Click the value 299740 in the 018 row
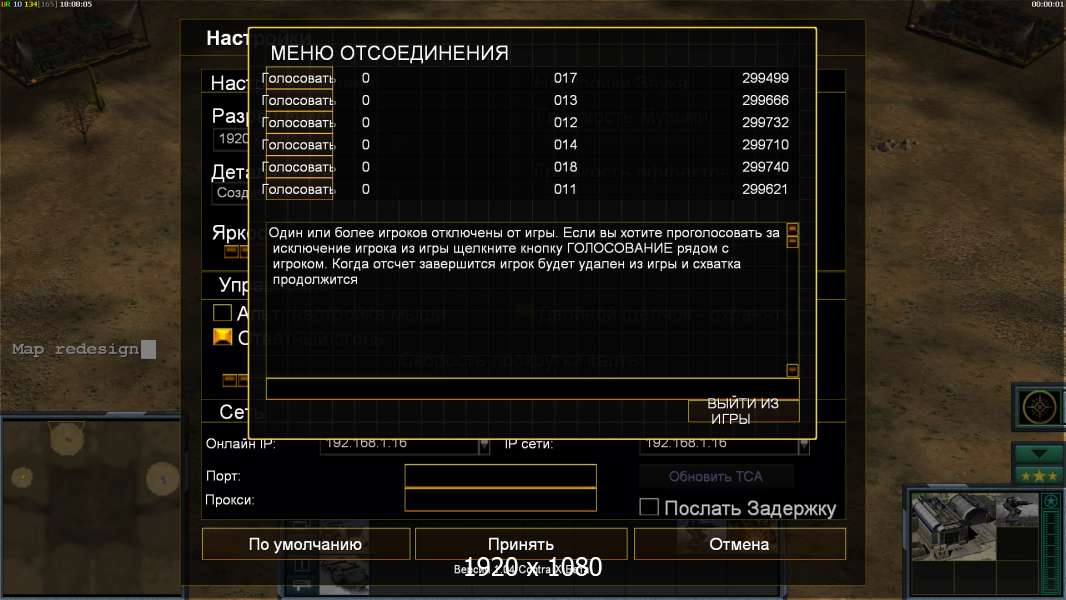The width and height of the screenshot is (1066, 600). click(x=766, y=167)
